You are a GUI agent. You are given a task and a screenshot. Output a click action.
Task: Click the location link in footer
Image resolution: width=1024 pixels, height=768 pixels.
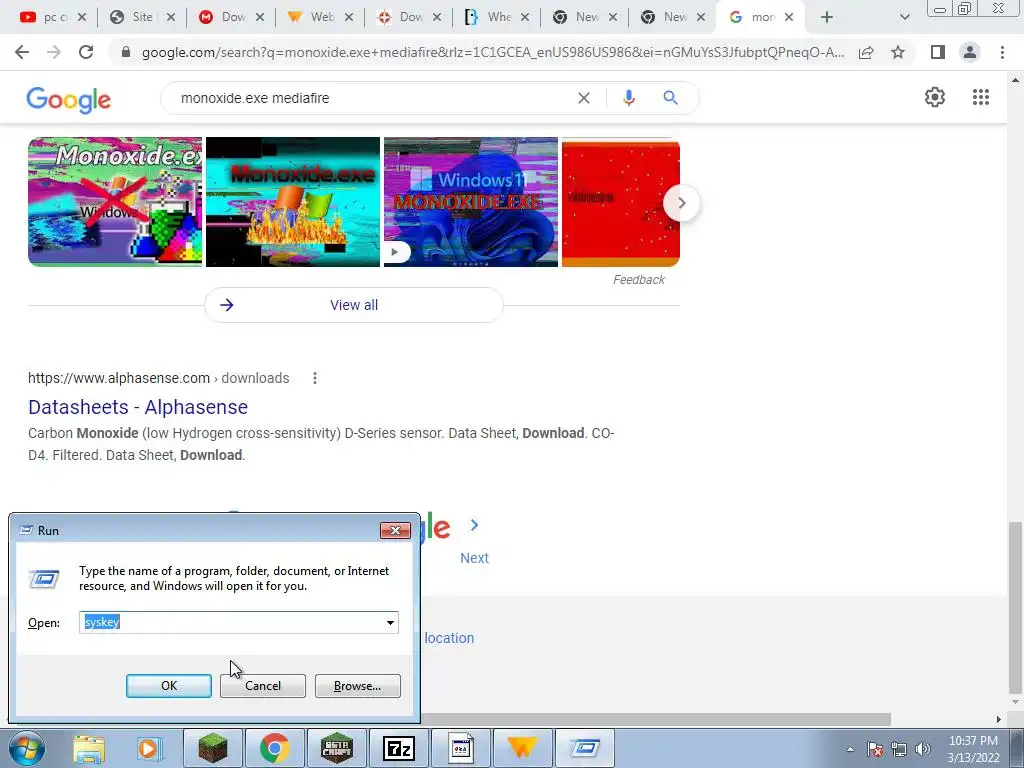449,638
